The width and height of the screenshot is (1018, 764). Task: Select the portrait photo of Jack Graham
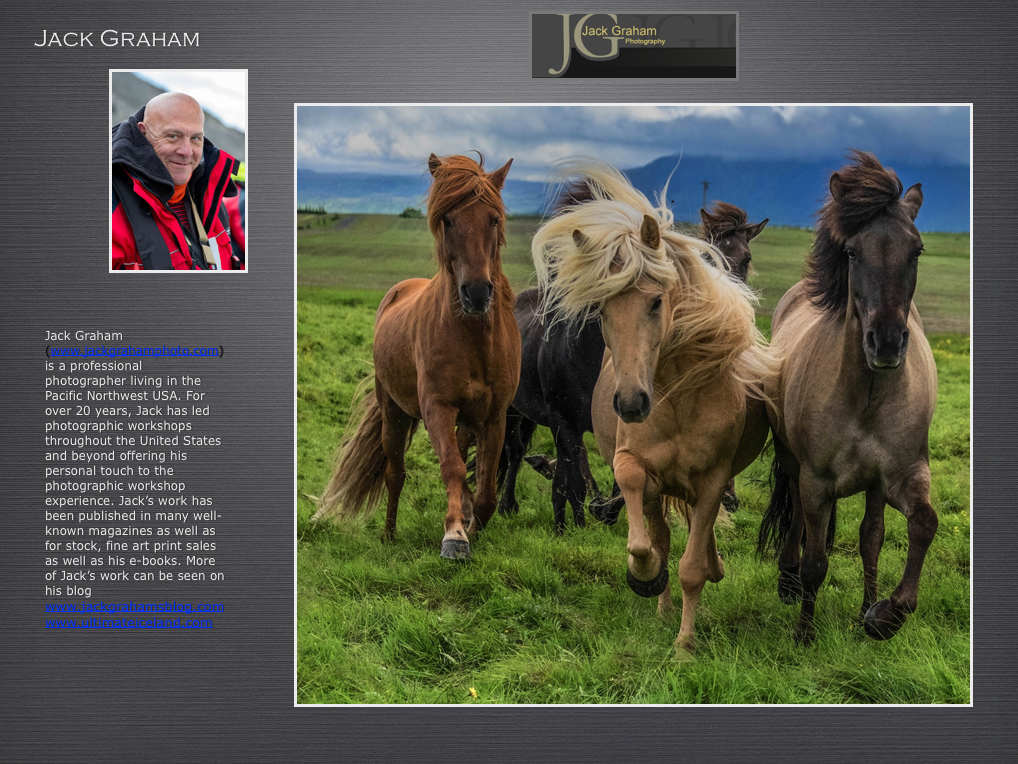coord(178,171)
